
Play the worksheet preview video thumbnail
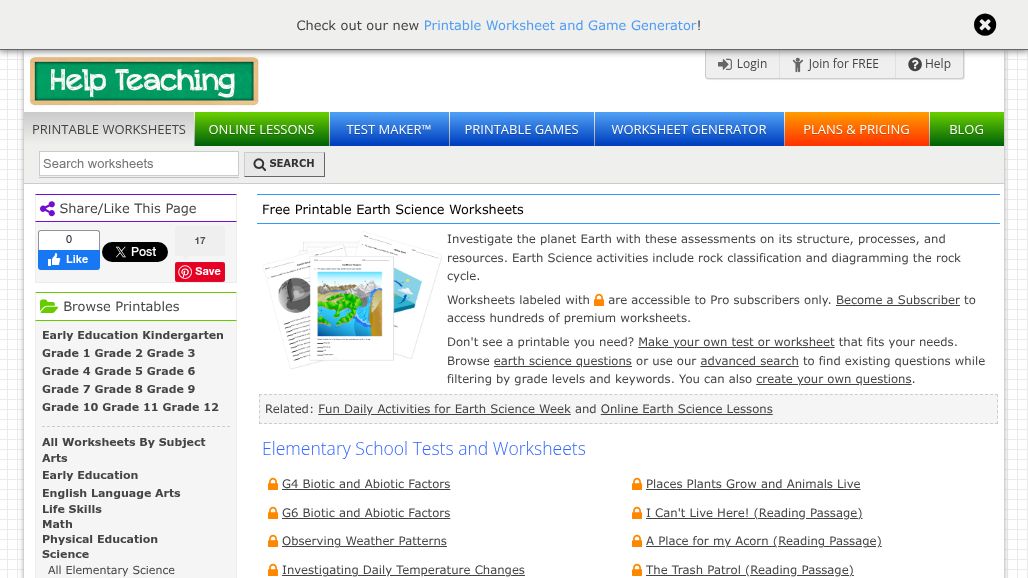pyautogui.click(x=296, y=295)
